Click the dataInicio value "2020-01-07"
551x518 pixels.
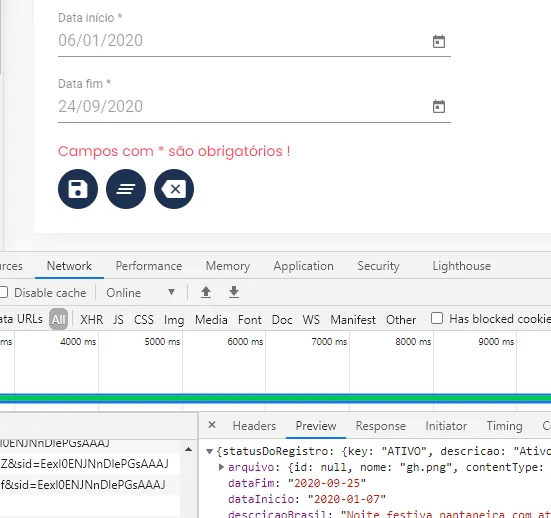[x=346, y=499]
